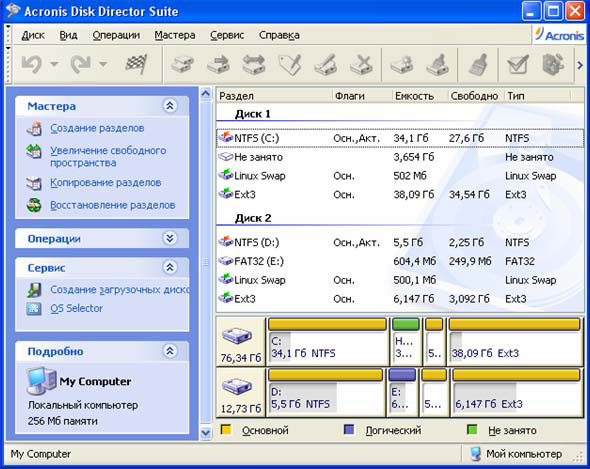Click the create partition disk toolbar icon
This screenshot has height=469, width=590.
pos(182,64)
